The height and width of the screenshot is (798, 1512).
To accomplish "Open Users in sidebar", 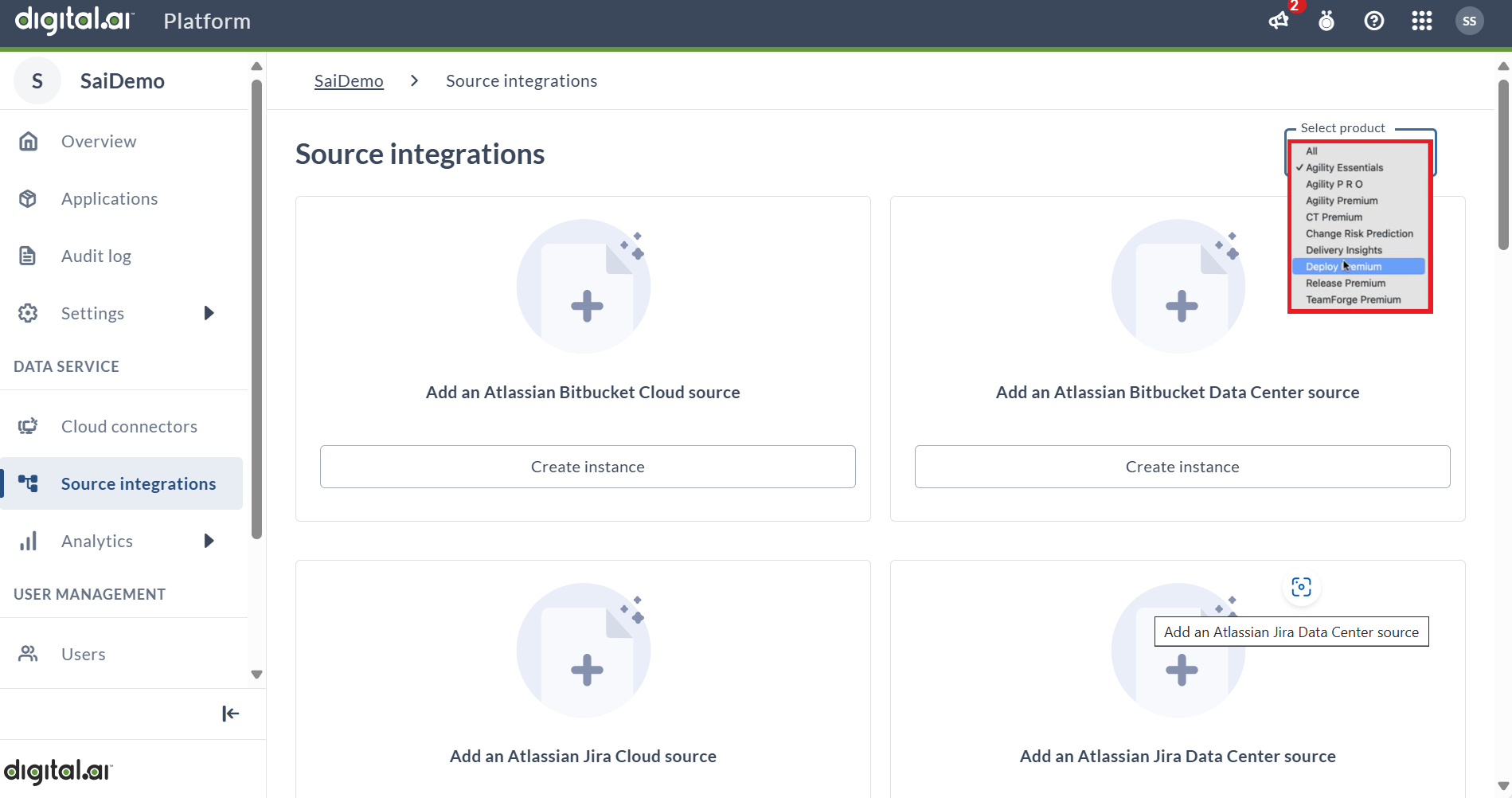I will pyautogui.click(x=84, y=654).
